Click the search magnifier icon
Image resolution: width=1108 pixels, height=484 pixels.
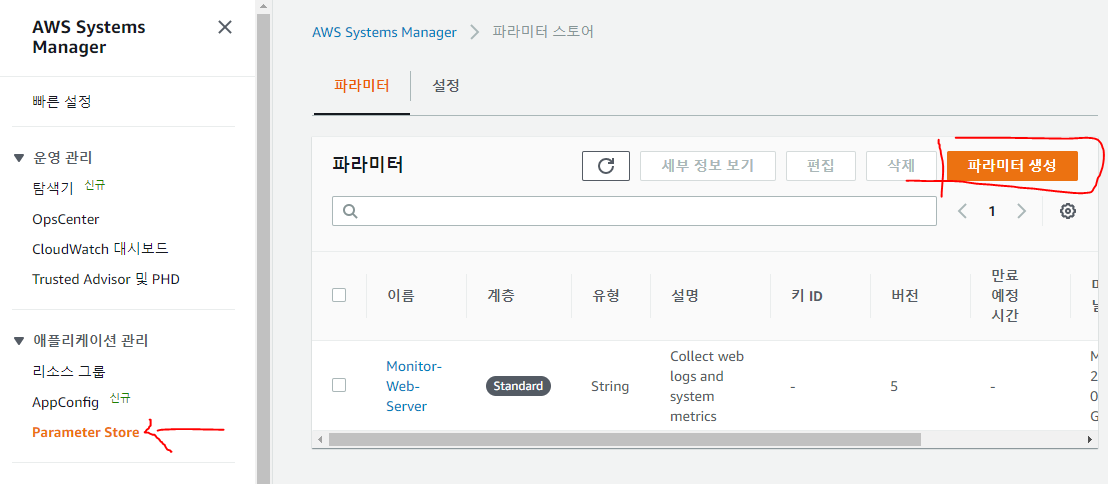click(350, 211)
